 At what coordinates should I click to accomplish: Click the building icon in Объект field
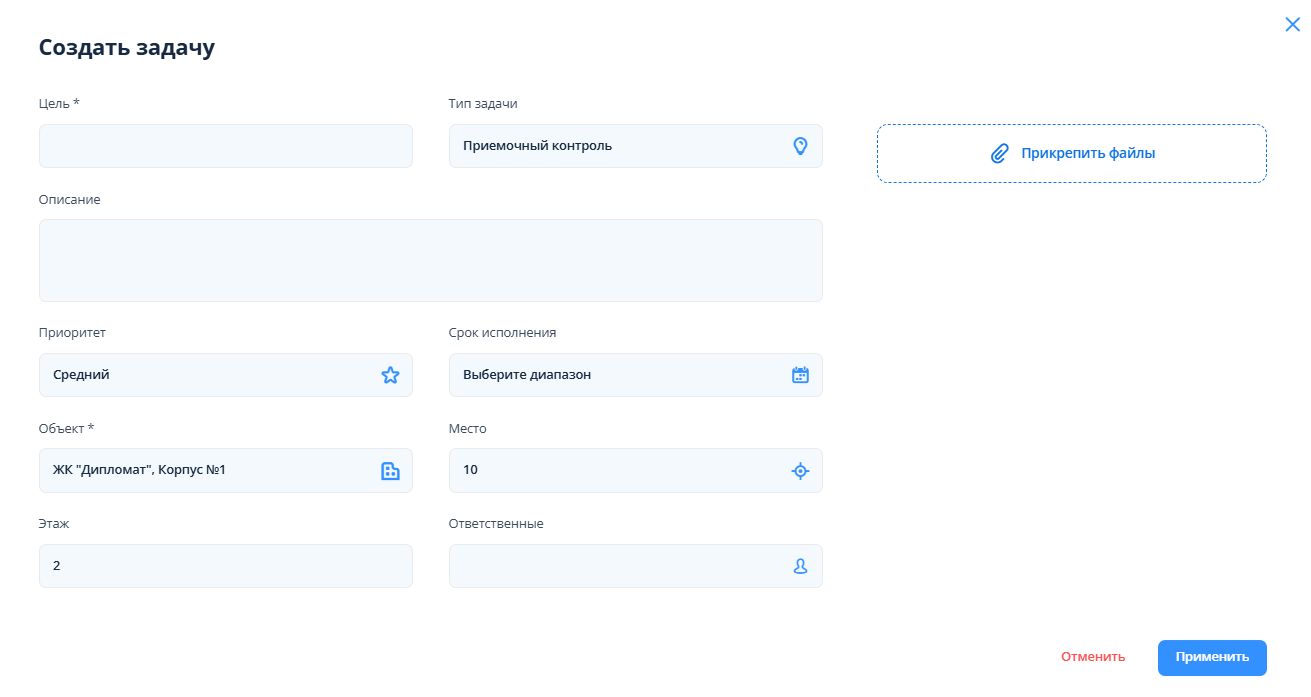click(x=390, y=471)
